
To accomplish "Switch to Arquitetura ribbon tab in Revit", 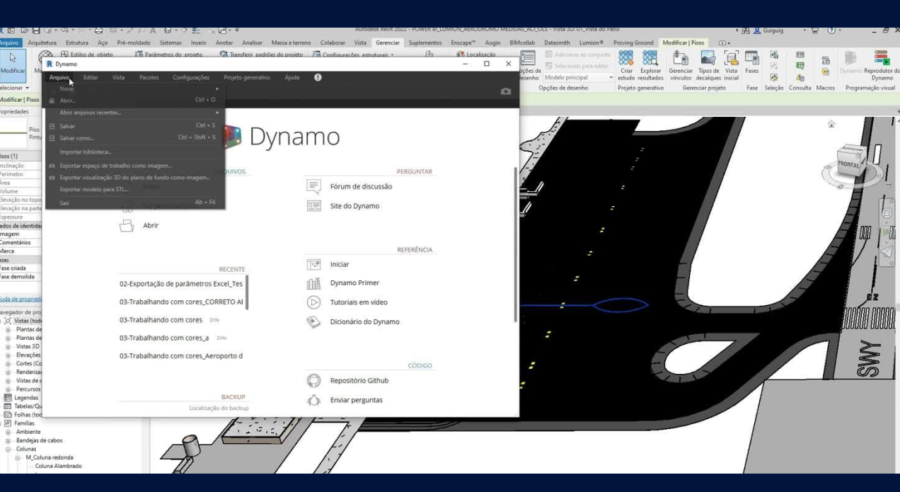I will [42, 43].
